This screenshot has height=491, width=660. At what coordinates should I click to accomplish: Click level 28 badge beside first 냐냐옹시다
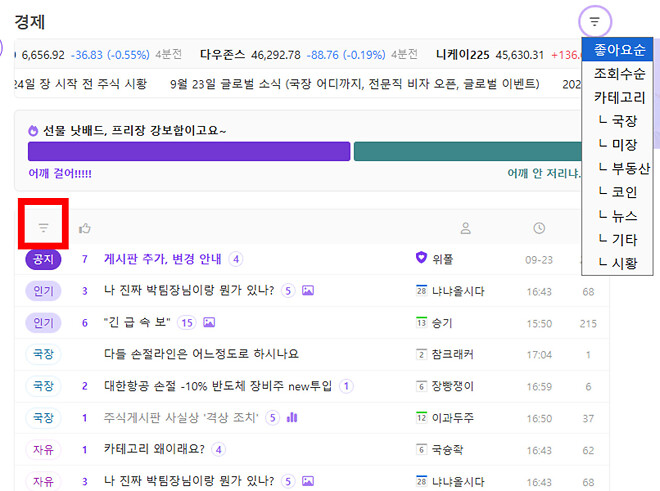click(x=421, y=290)
